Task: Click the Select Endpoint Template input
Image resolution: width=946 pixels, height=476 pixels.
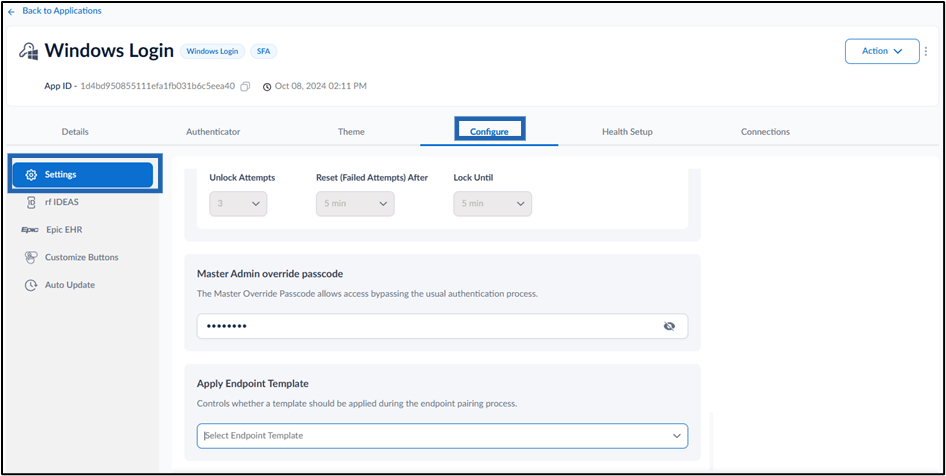Action: pyautogui.click(x=442, y=436)
